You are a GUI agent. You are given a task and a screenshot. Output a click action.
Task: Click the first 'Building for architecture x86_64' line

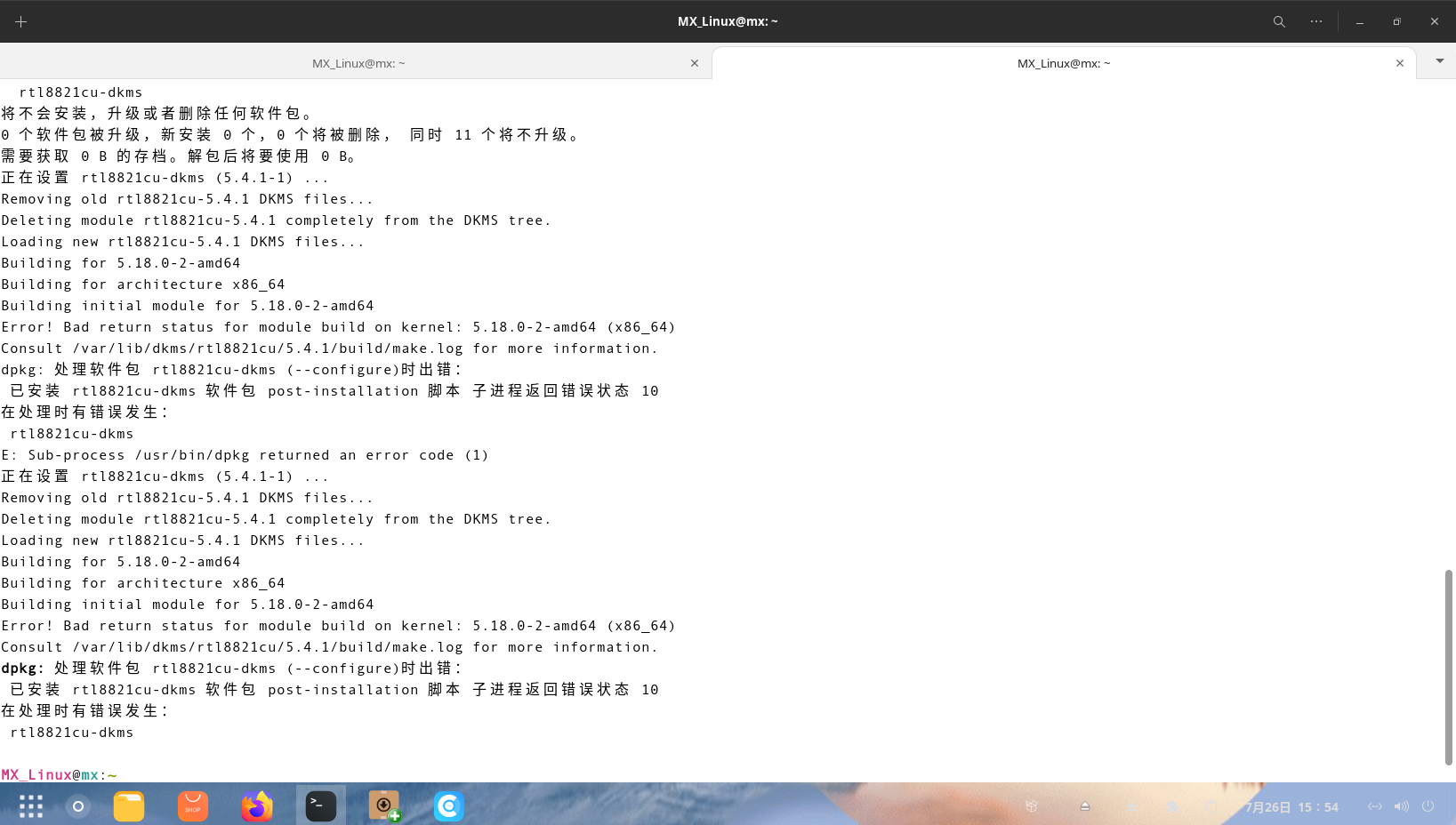[143, 284]
